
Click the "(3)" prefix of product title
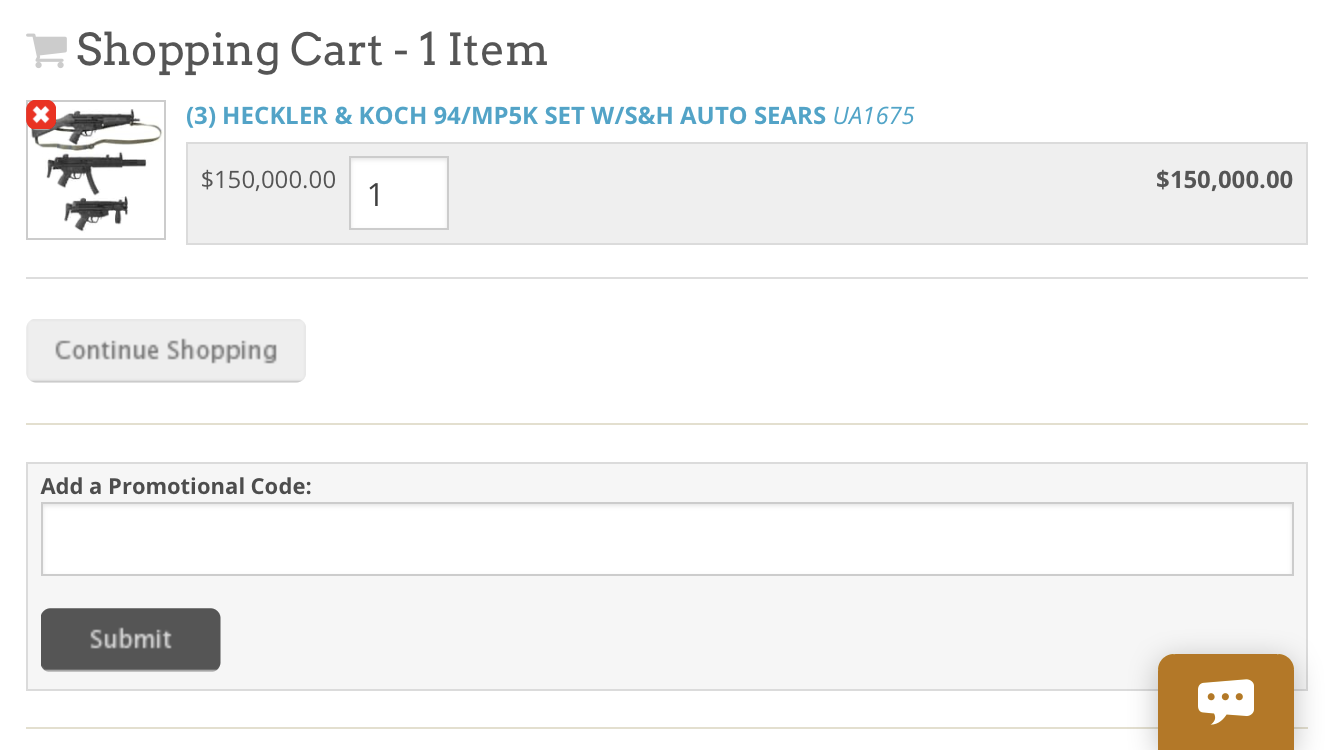point(201,116)
